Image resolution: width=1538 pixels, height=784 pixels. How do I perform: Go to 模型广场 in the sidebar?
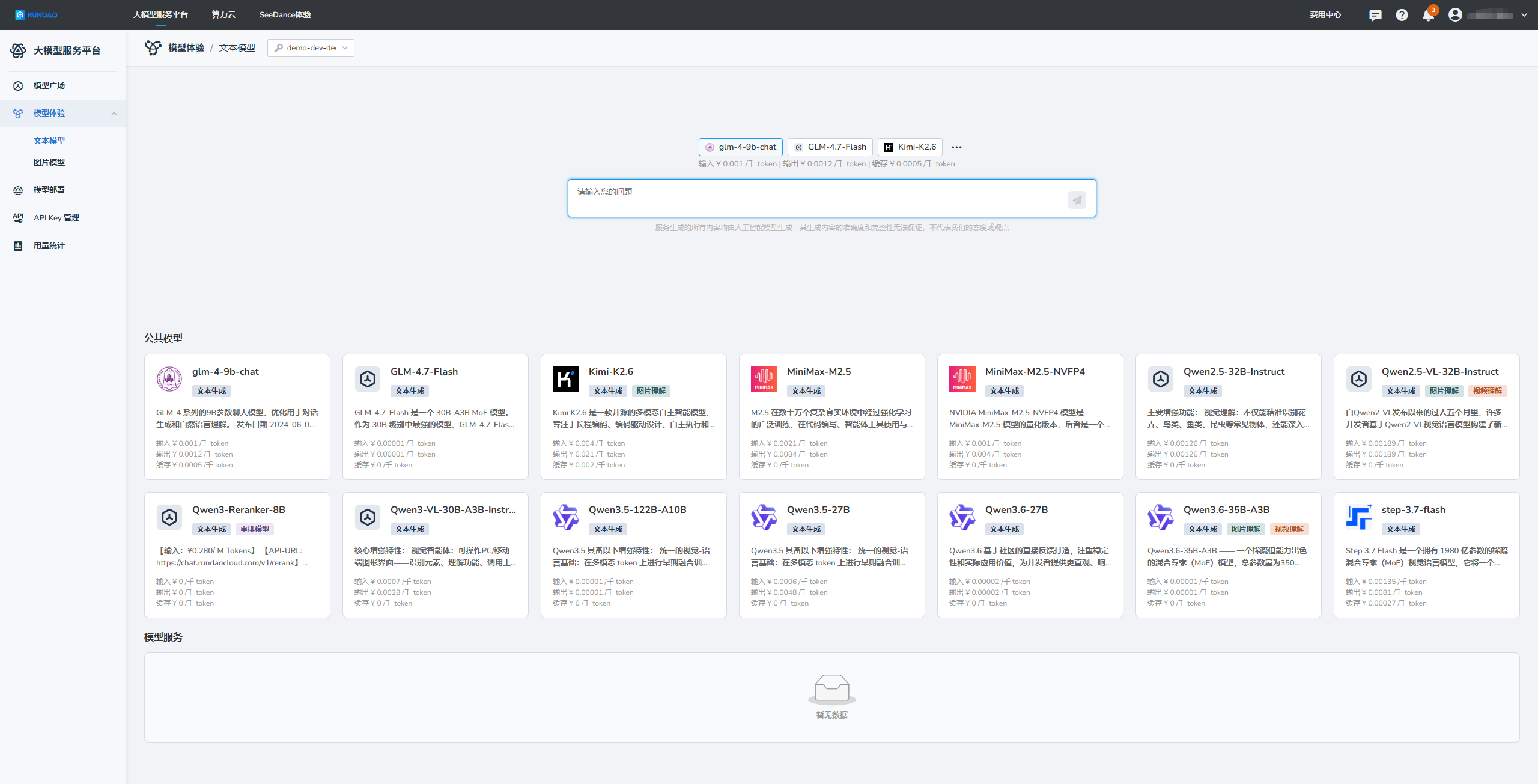pyautogui.click(x=49, y=85)
